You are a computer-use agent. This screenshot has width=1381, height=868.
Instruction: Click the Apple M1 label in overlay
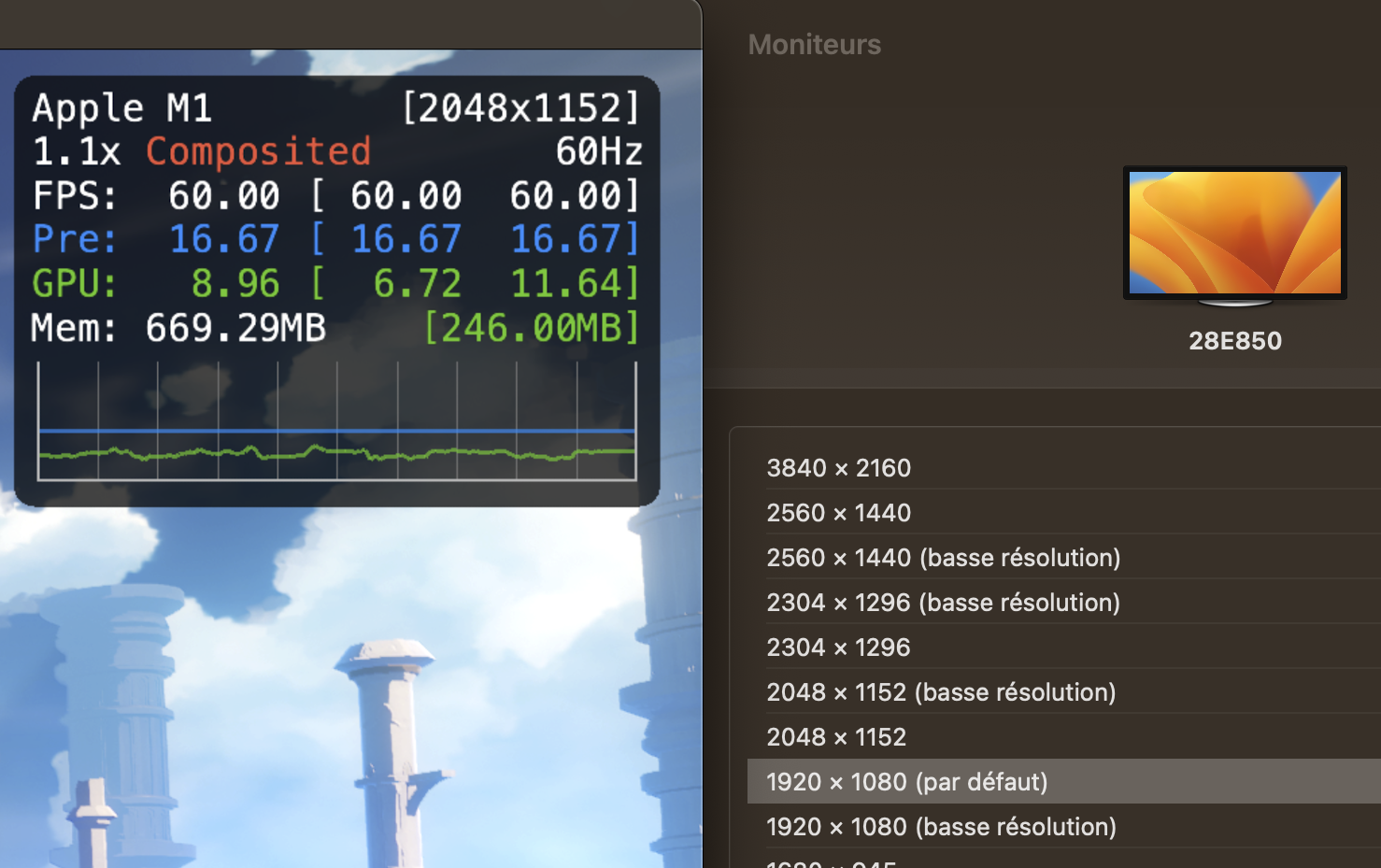pos(122,107)
